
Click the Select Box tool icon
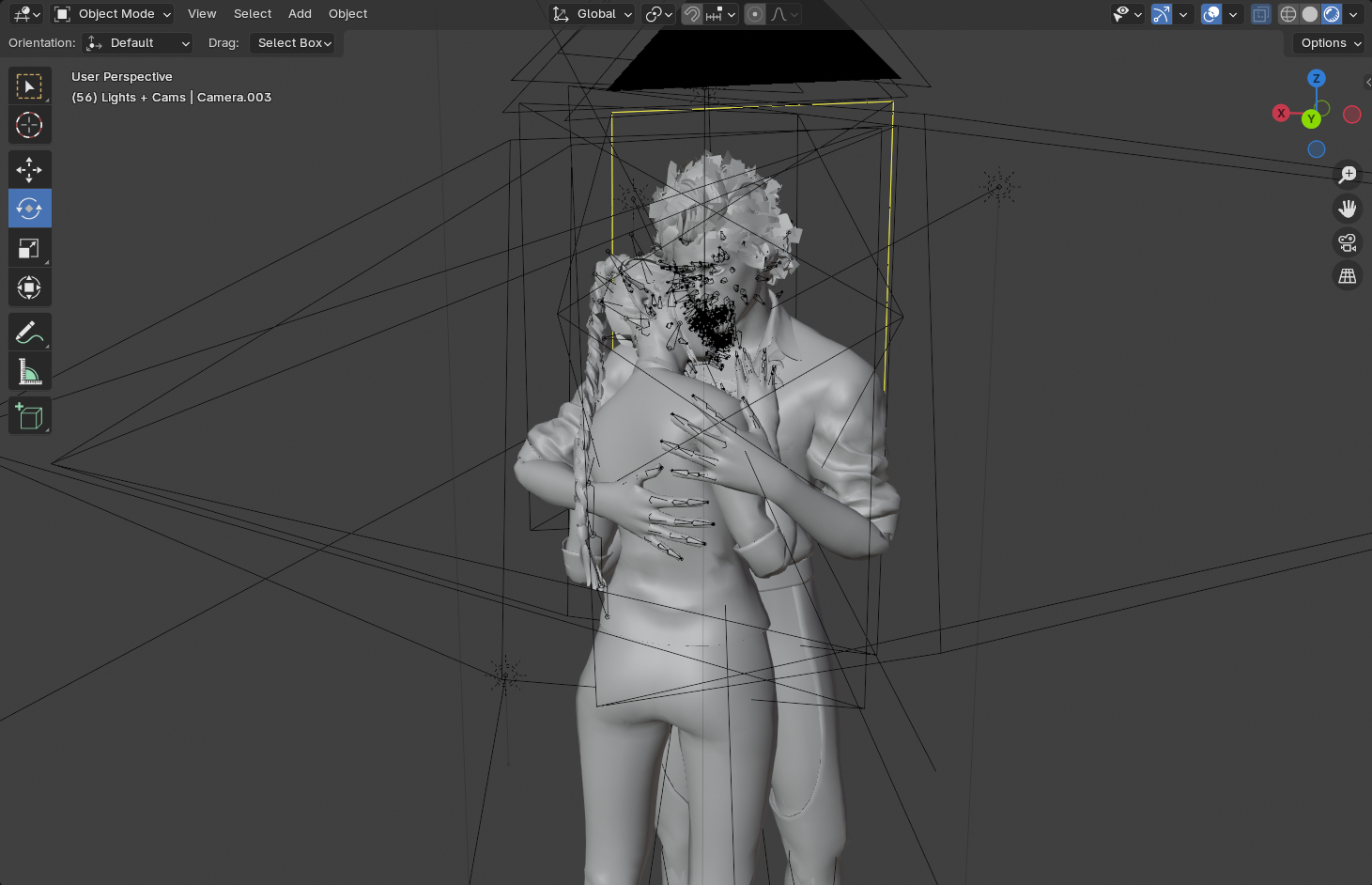(x=29, y=86)
